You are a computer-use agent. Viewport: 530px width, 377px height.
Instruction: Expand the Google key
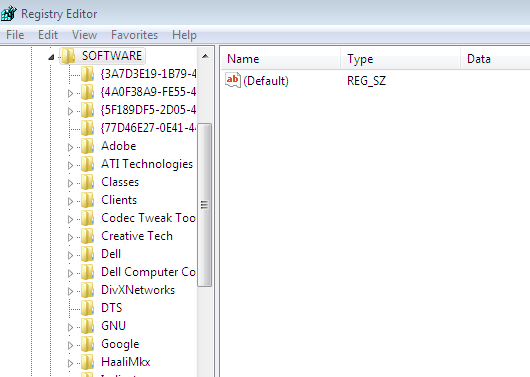pos(70,346)
